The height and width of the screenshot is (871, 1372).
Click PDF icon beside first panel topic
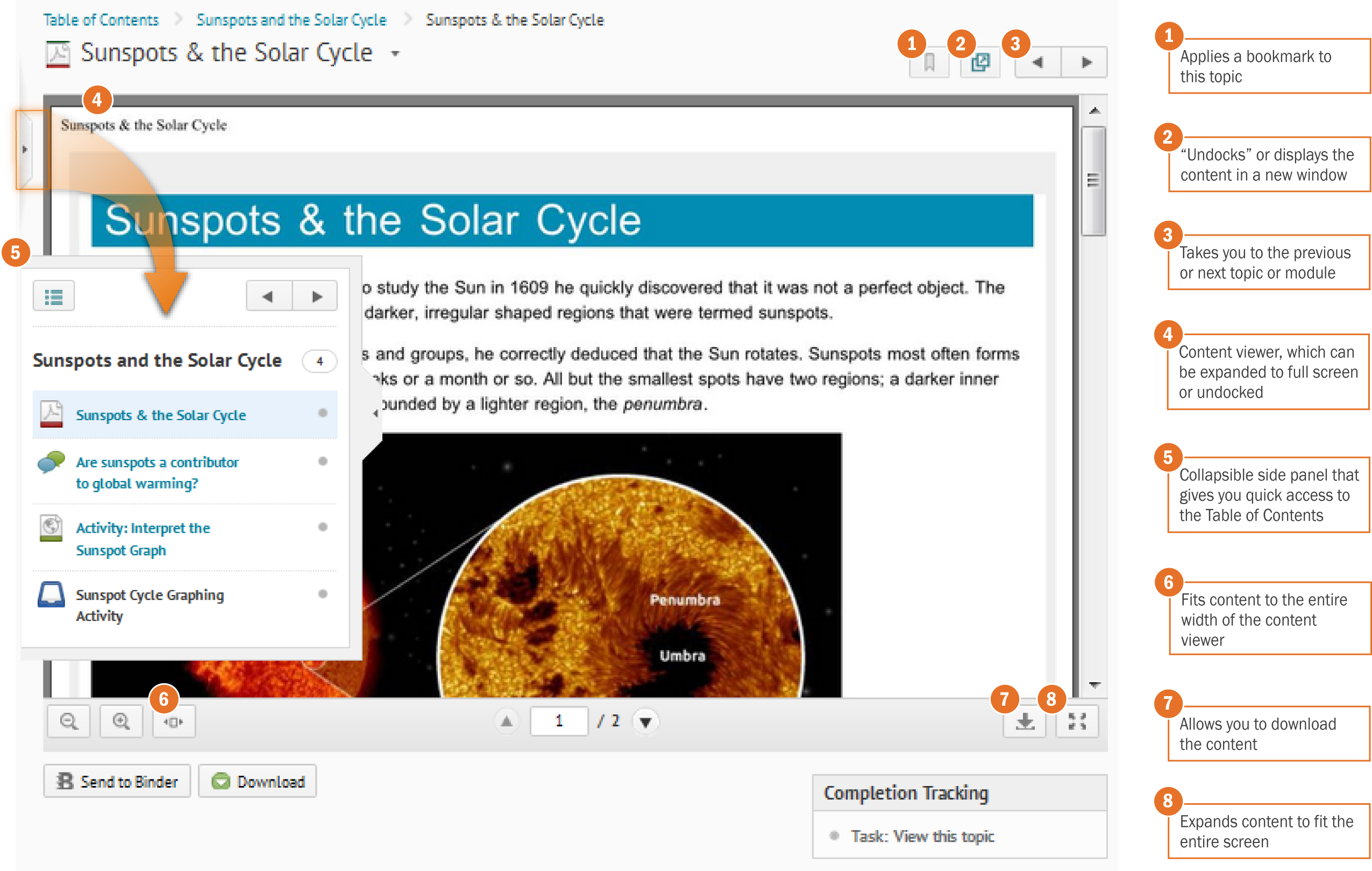pyautogui.click(x=51, y=414)
